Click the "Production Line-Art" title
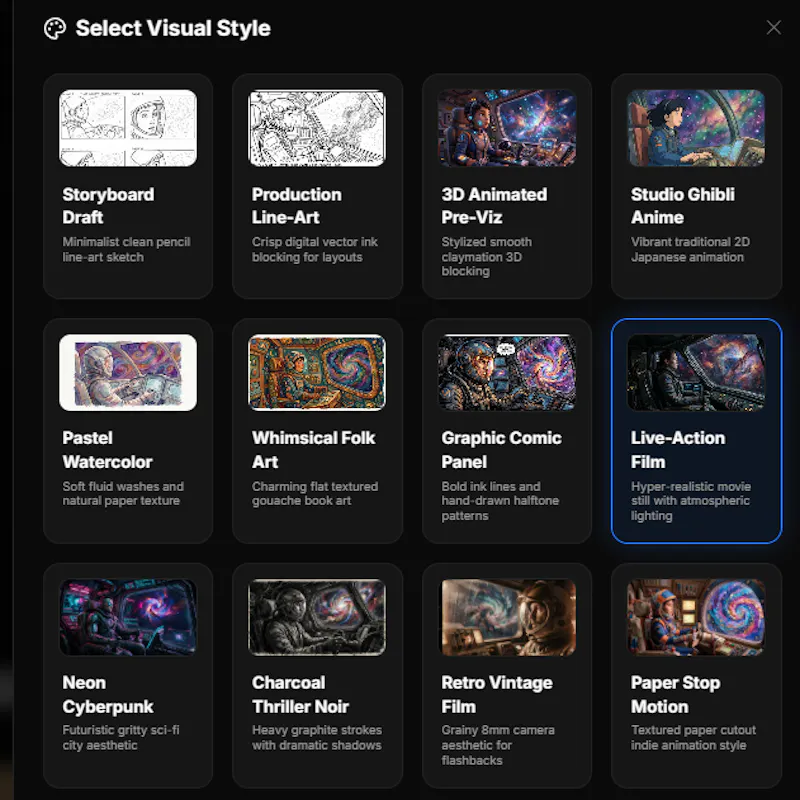Screen dimensions: 800x800 [x=296, y=206]
